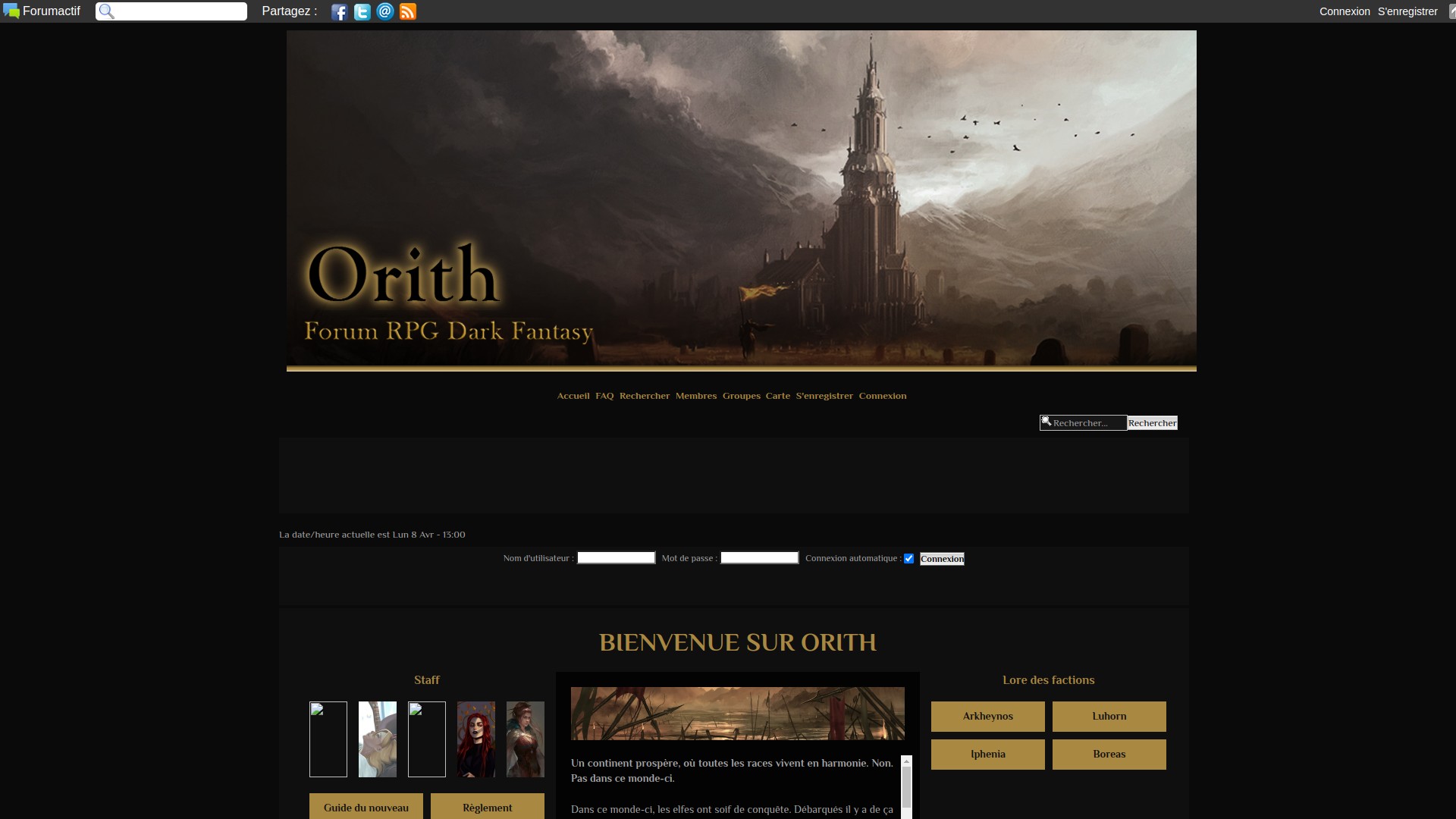Click the Staff heading
1456x819 pixels.
[427, 680]
